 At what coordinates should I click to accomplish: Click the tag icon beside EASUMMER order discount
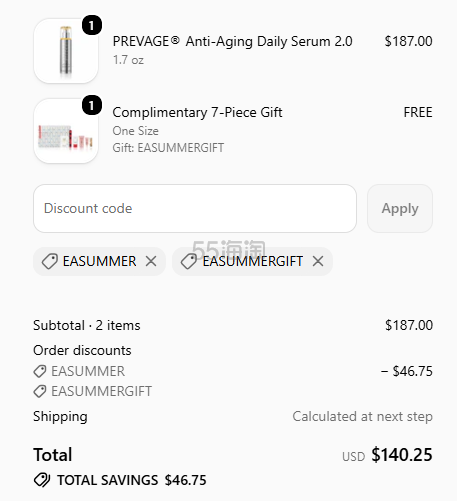coord(40,371)
